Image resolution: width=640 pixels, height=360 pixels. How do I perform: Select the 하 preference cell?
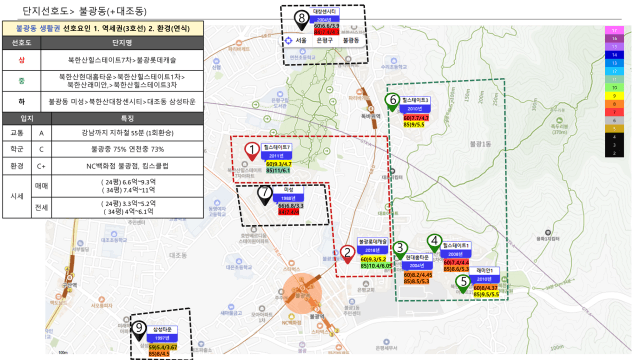click(21, 102)
